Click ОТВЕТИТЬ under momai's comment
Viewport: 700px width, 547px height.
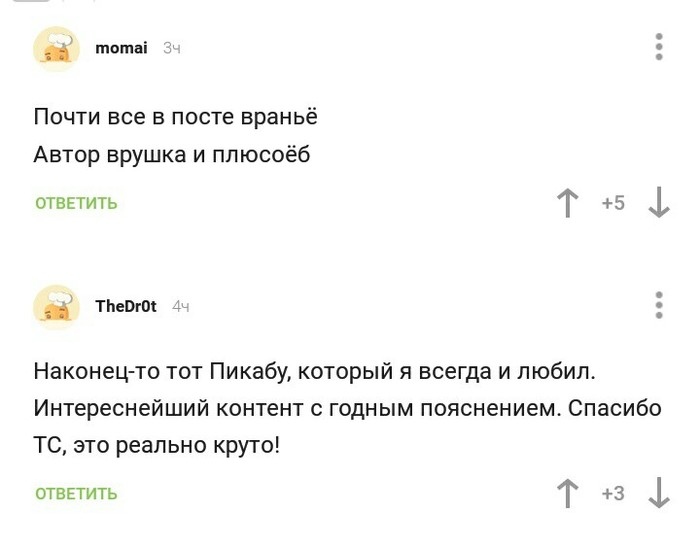[77, 204]
